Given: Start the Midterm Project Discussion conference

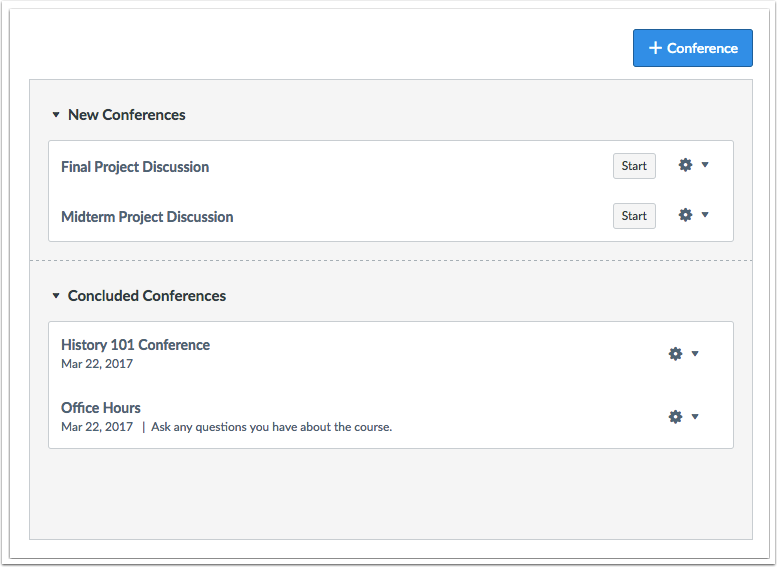Looking at the screenshot, I should pos(634,216).
